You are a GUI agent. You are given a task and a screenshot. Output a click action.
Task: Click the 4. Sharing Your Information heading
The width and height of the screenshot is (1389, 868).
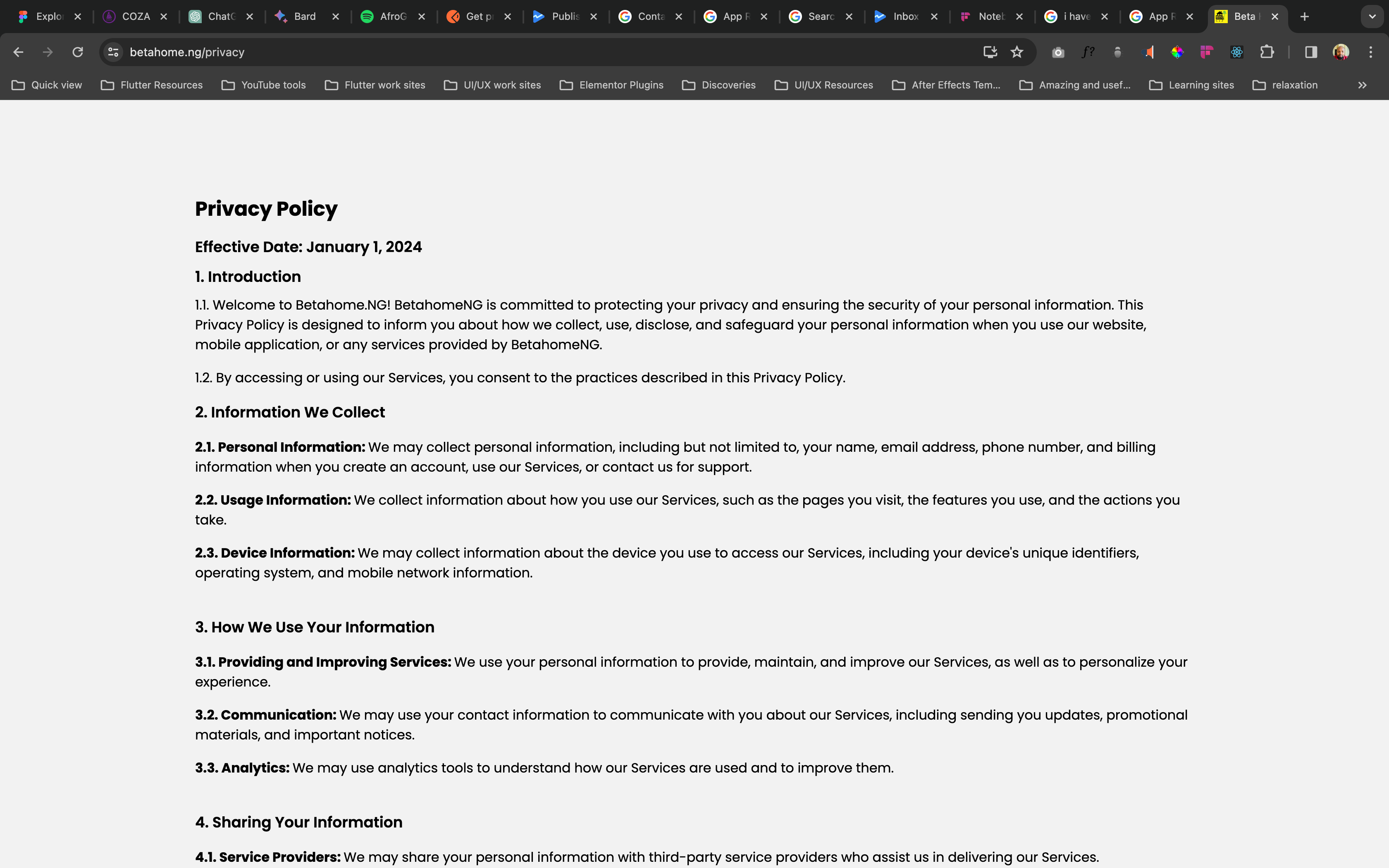coord(298,822)
